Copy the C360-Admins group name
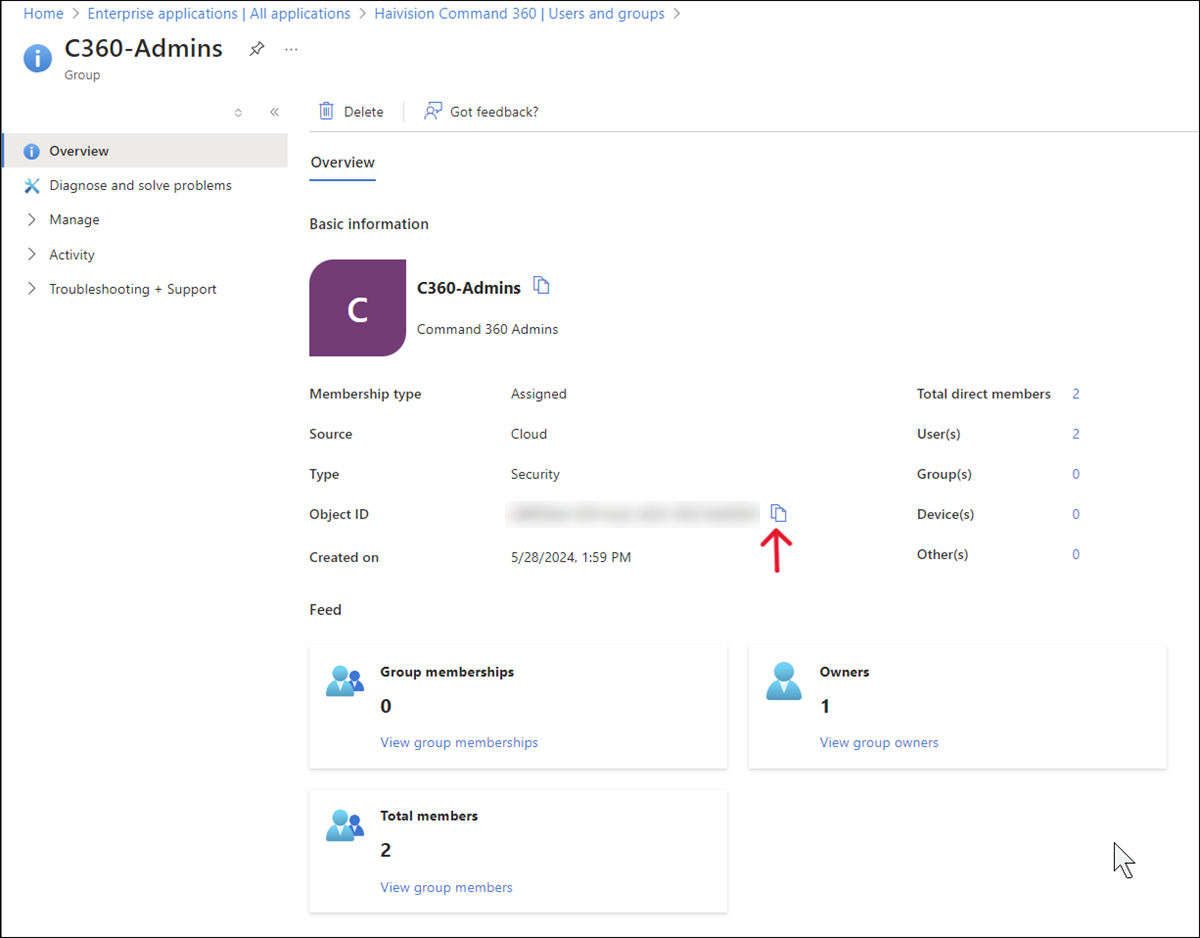 [x=541, y=286]
